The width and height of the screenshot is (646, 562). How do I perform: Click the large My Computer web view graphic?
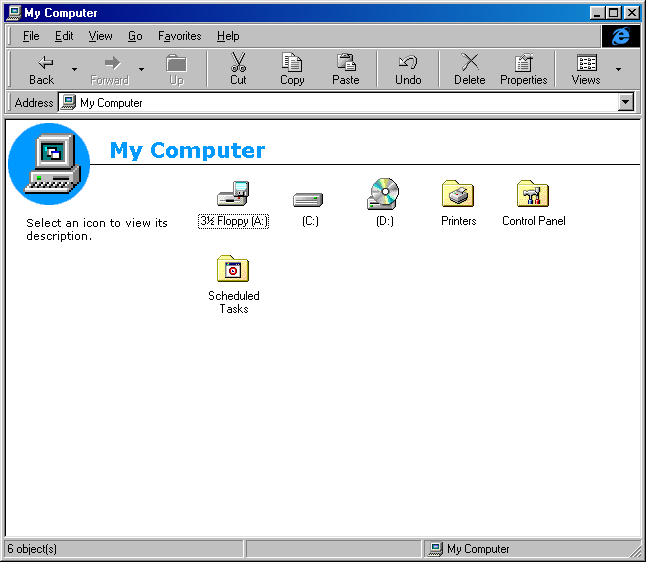point(49,164)
